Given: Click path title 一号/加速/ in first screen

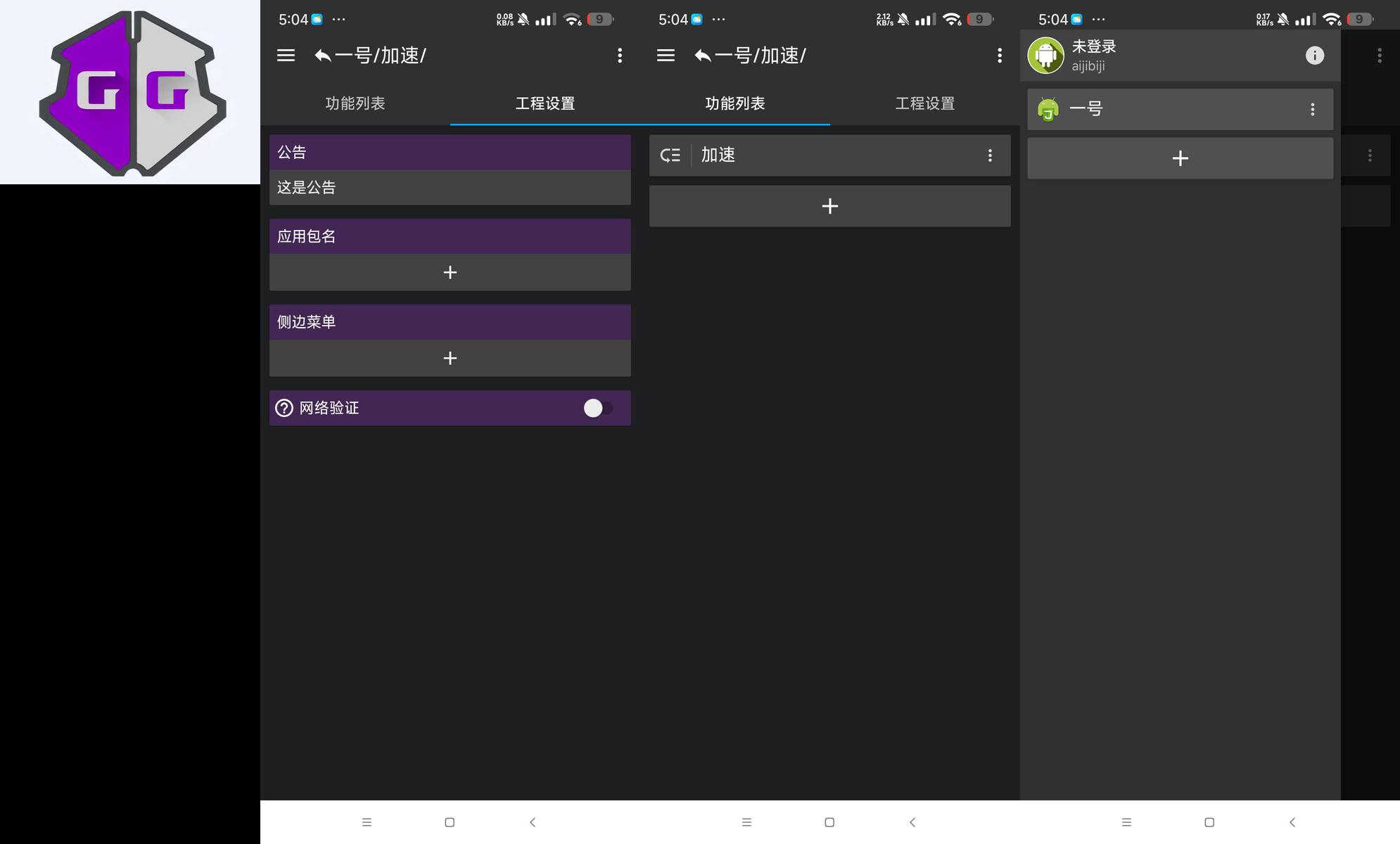Looking at the screenshot, I should click(x=381, y=56).
